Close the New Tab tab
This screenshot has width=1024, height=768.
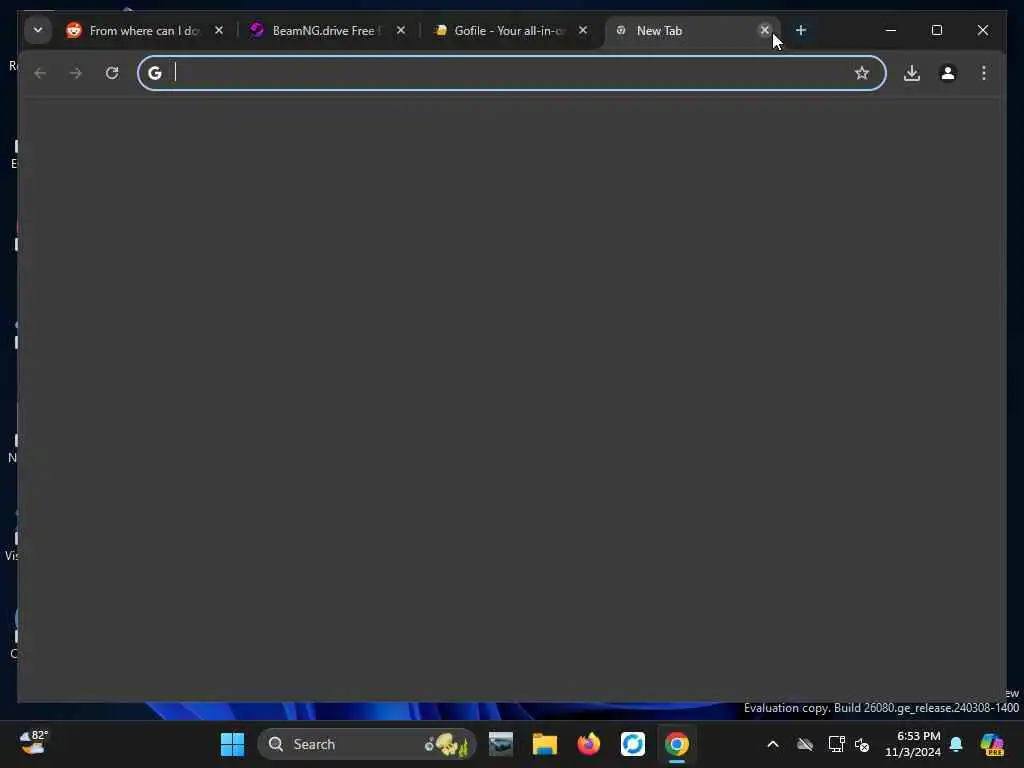coord(765,30)
